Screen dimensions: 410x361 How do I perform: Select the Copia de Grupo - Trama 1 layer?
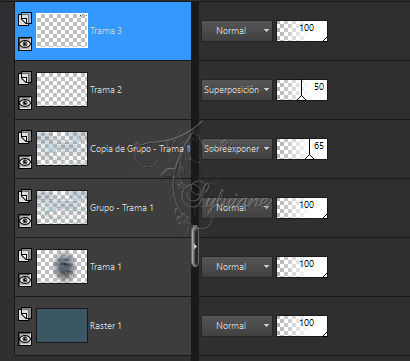pos(103,149)
